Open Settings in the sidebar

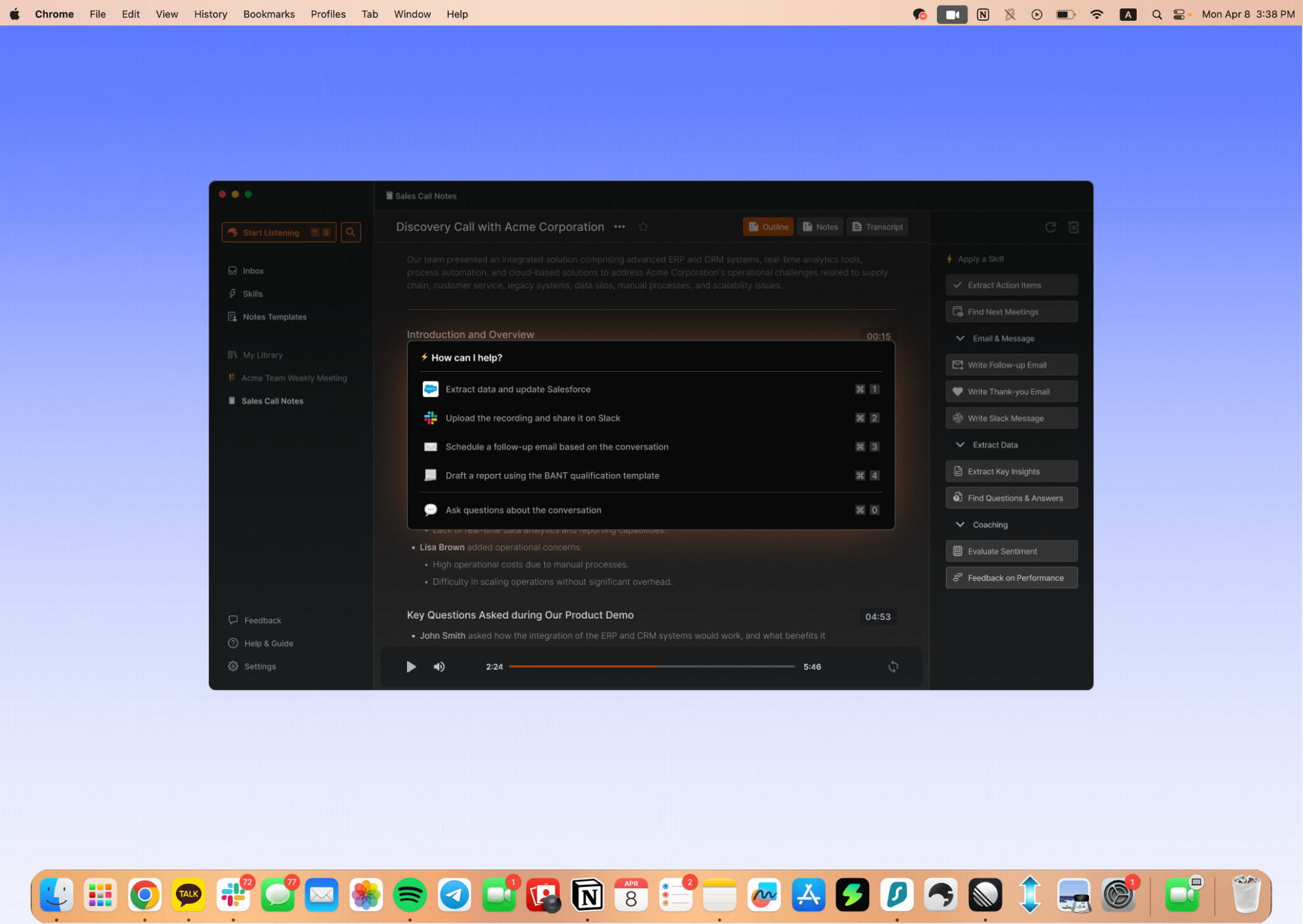point(259,666)
